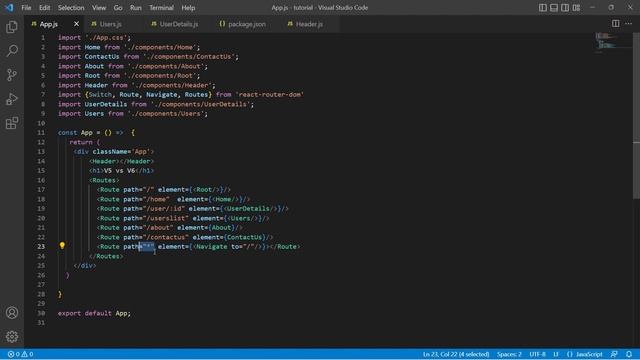Open the Explorer view in activity bar
Image resolution: width=640 pixels, height=360 pixels.
[12, 27]
